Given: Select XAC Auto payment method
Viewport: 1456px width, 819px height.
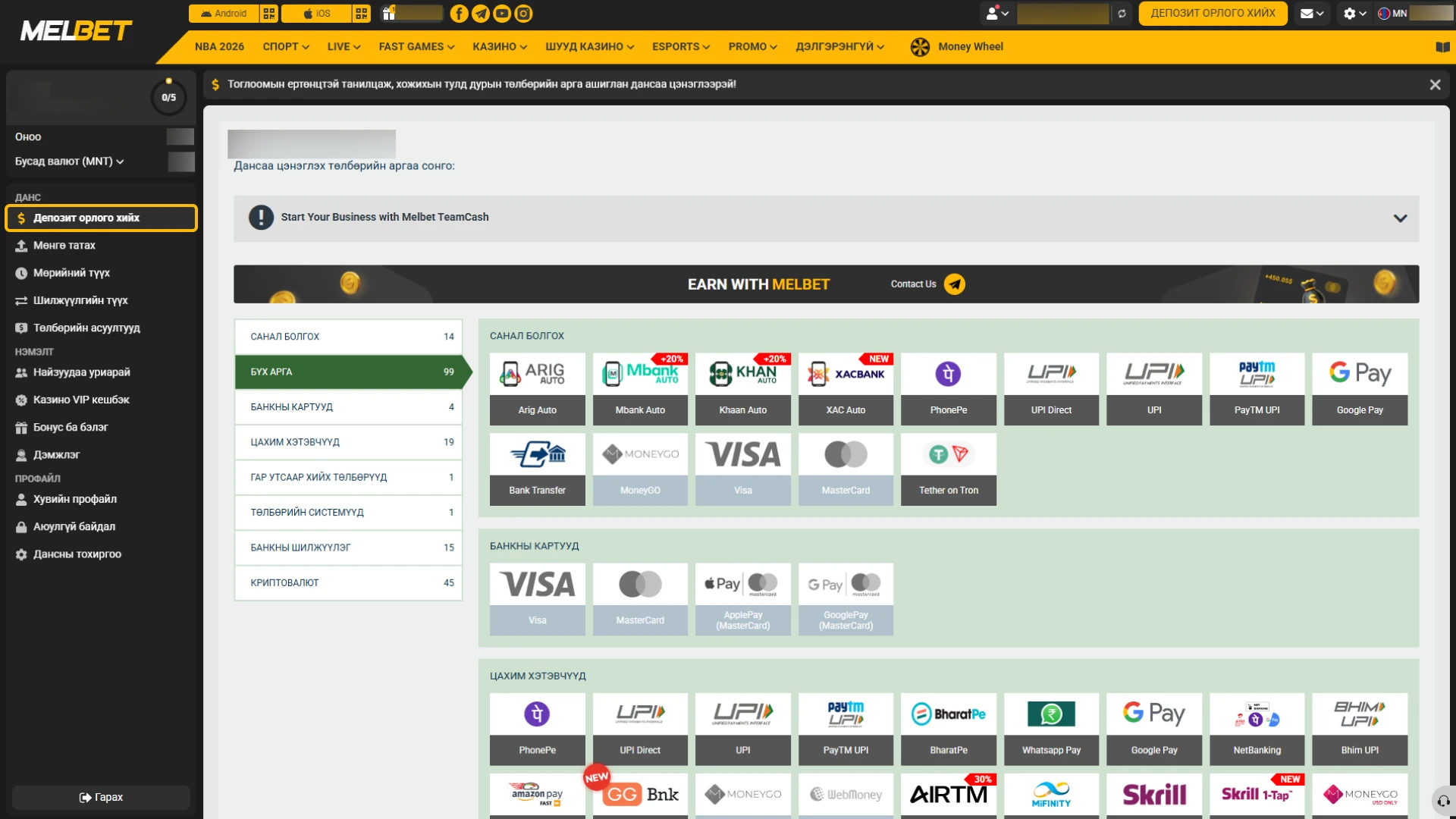Looking at the screenshot, I should pyautogui.click(x=846, y=389).
